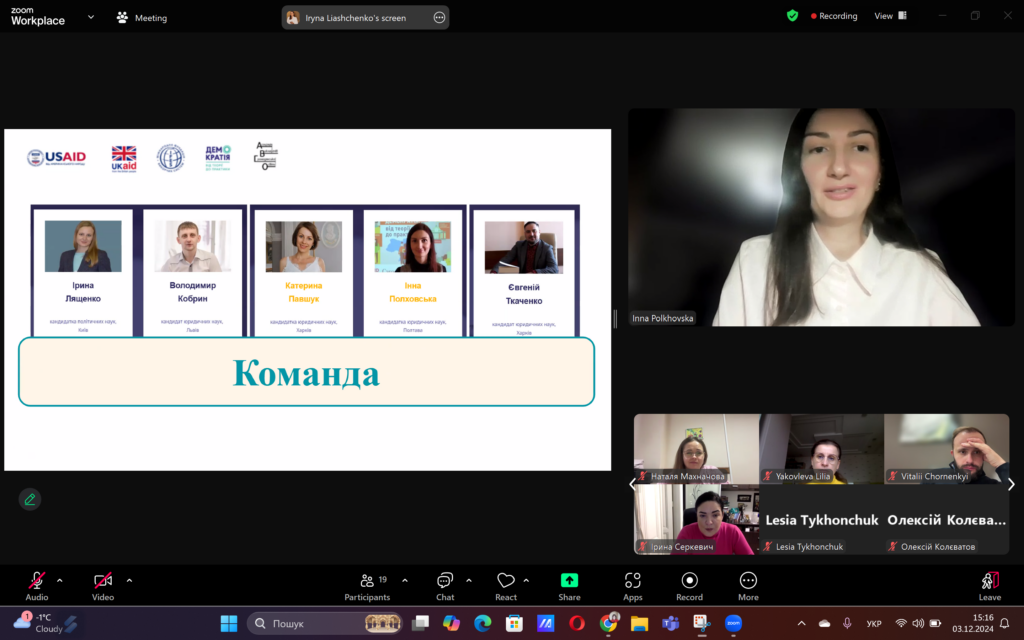Screen dimensions: 1024x640
Task: Open the More options menu
Action: tap(748, 586)
